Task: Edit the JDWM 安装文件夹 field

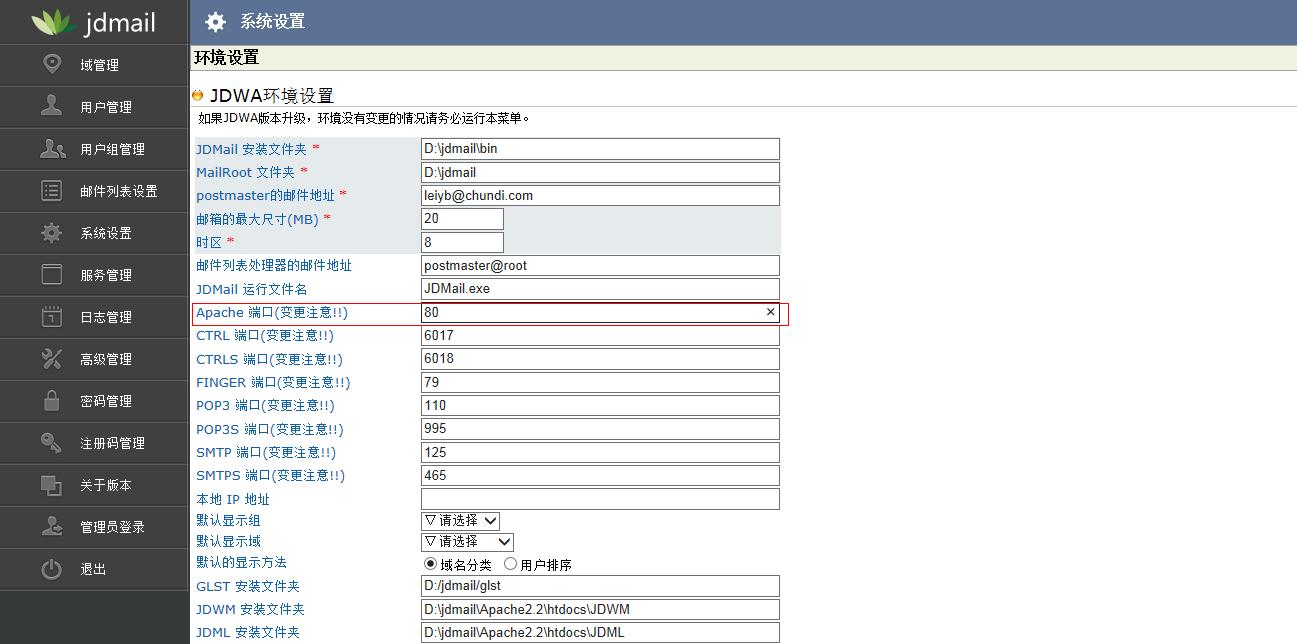Action: 600,609
